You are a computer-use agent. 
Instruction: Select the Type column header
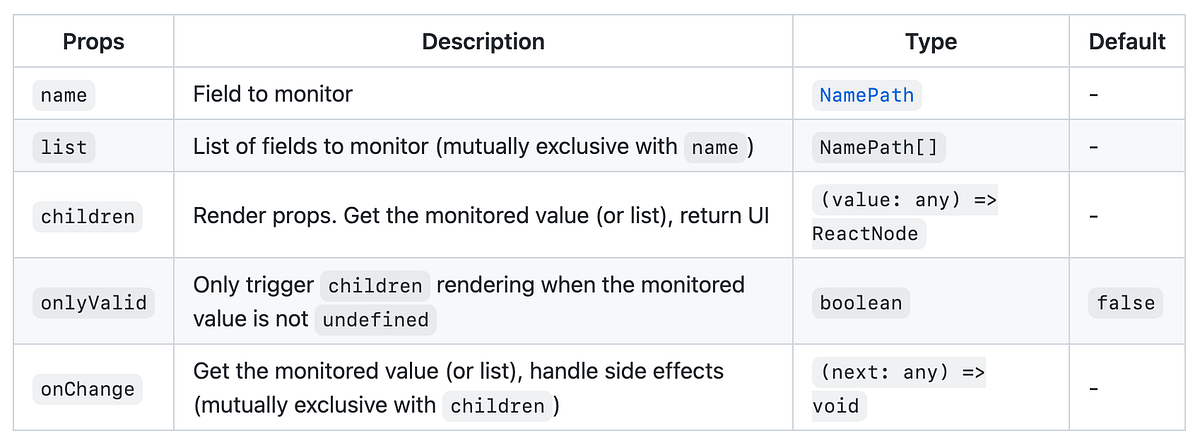point(930,42)
